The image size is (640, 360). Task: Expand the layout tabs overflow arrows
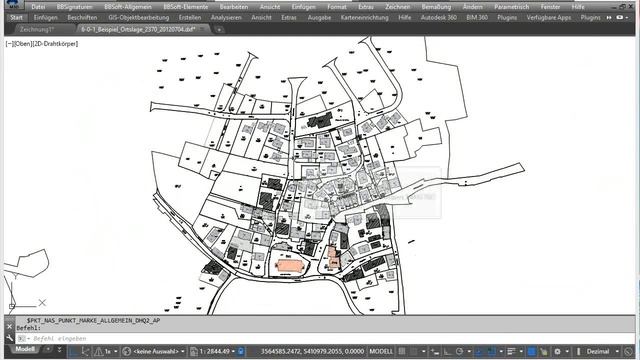[x=60, y=349]
